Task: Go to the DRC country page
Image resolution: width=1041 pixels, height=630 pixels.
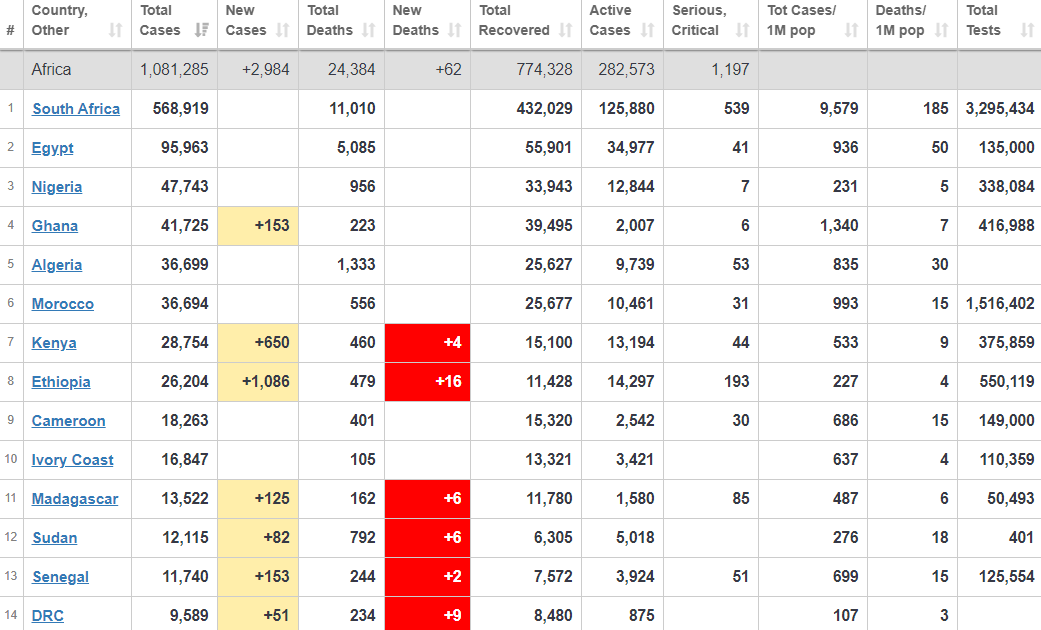Action: (x=48, y=616)
